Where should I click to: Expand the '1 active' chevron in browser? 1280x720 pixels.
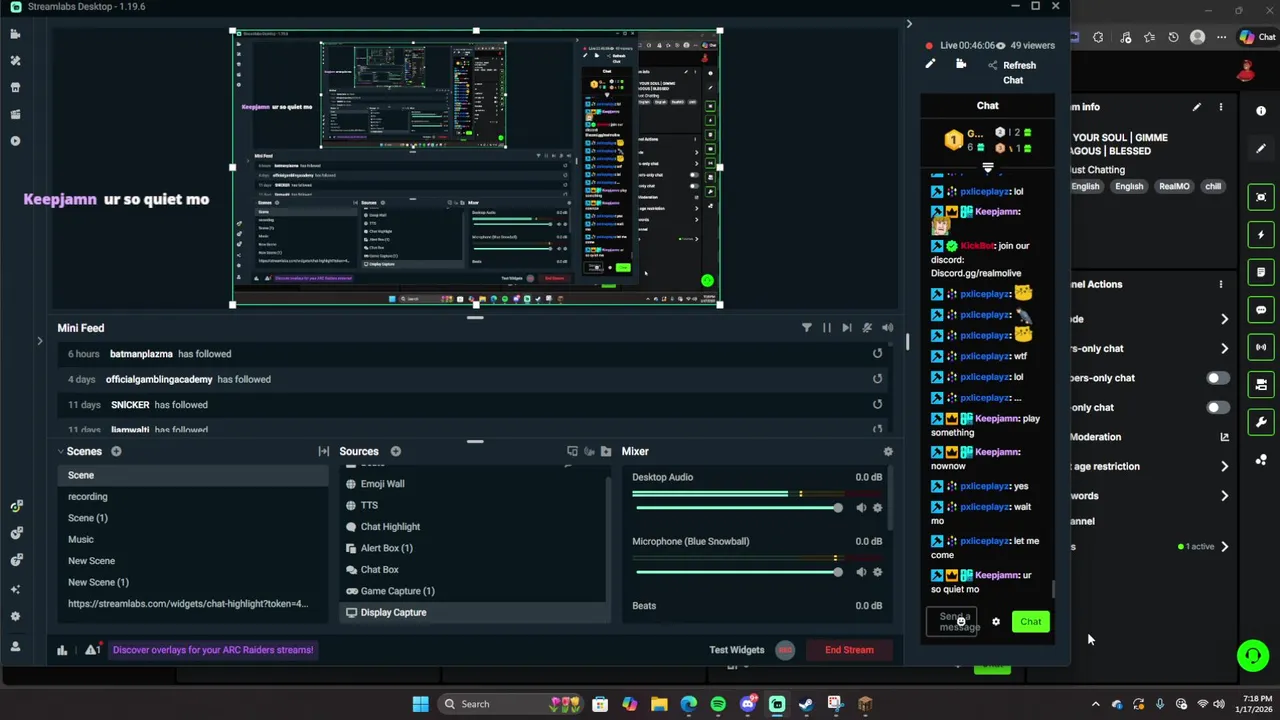tap(1224, 547)
